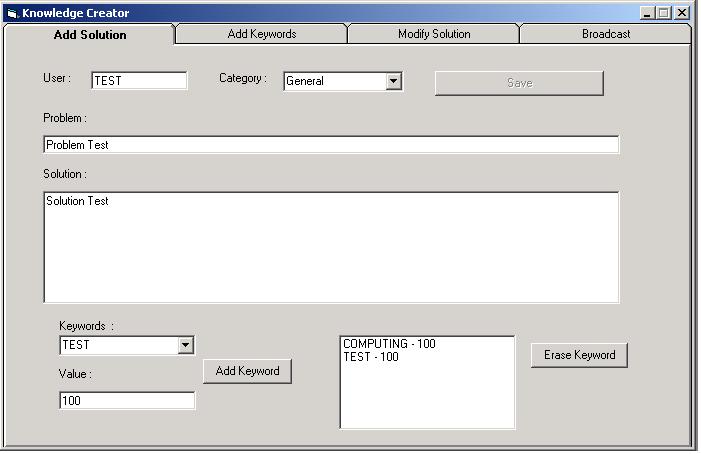Select COMPUTING - 100 in the keyword list

tap(389, 344)
